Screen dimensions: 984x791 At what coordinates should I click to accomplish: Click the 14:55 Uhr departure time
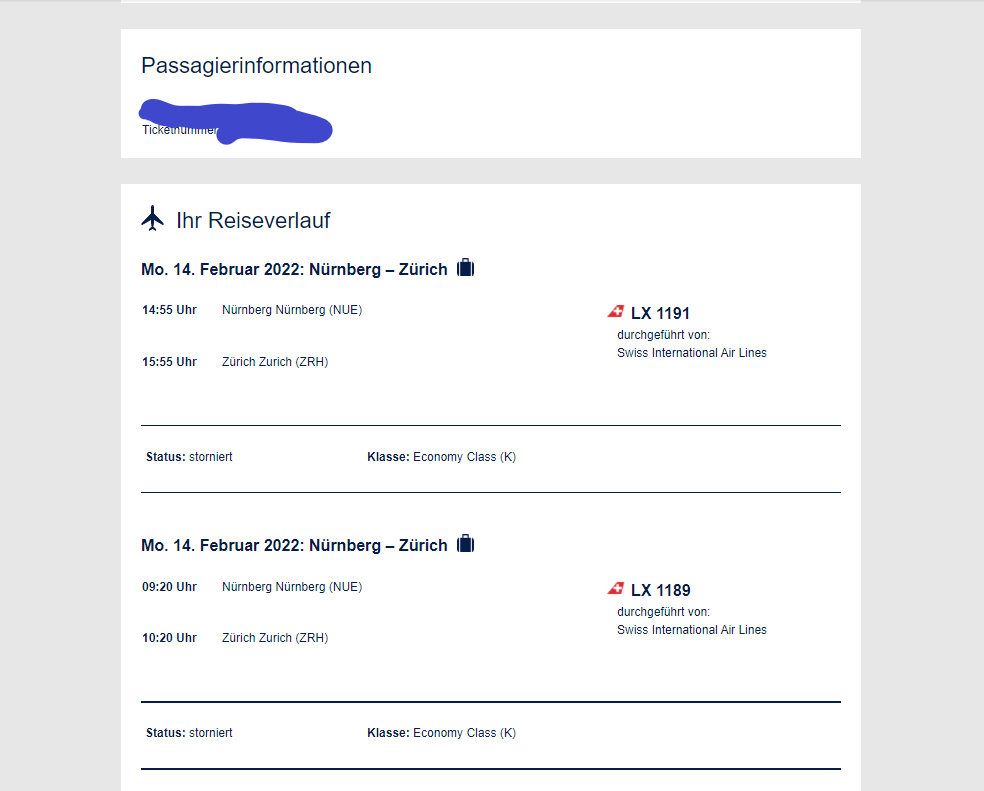click(x=169, y=310)
